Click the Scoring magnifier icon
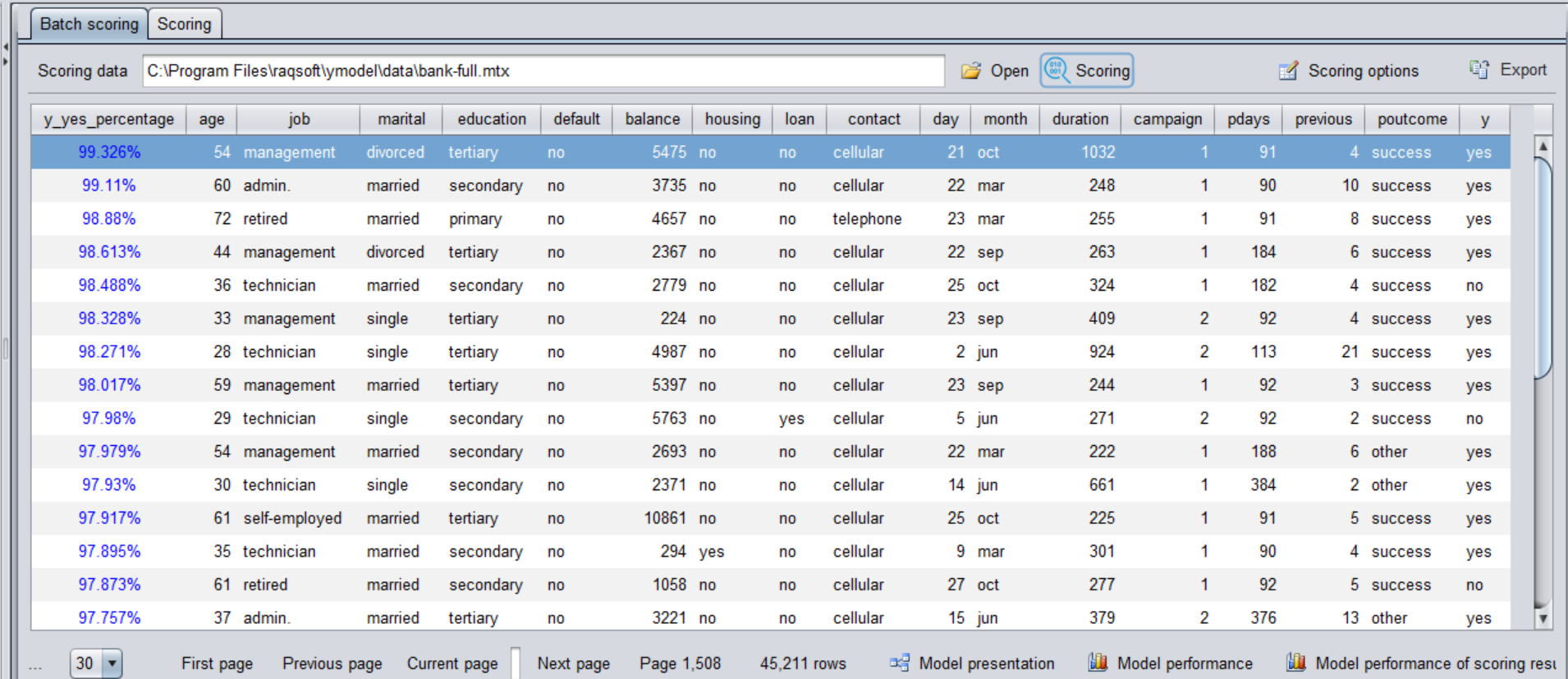1568x679 pixels. coord(1057,71)
